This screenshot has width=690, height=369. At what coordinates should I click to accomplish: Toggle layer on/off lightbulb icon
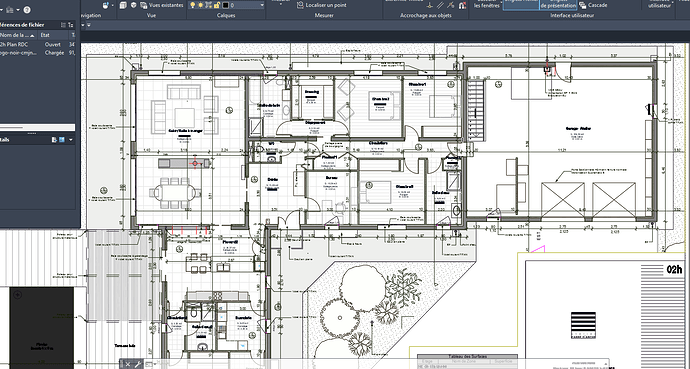point(193,5)
